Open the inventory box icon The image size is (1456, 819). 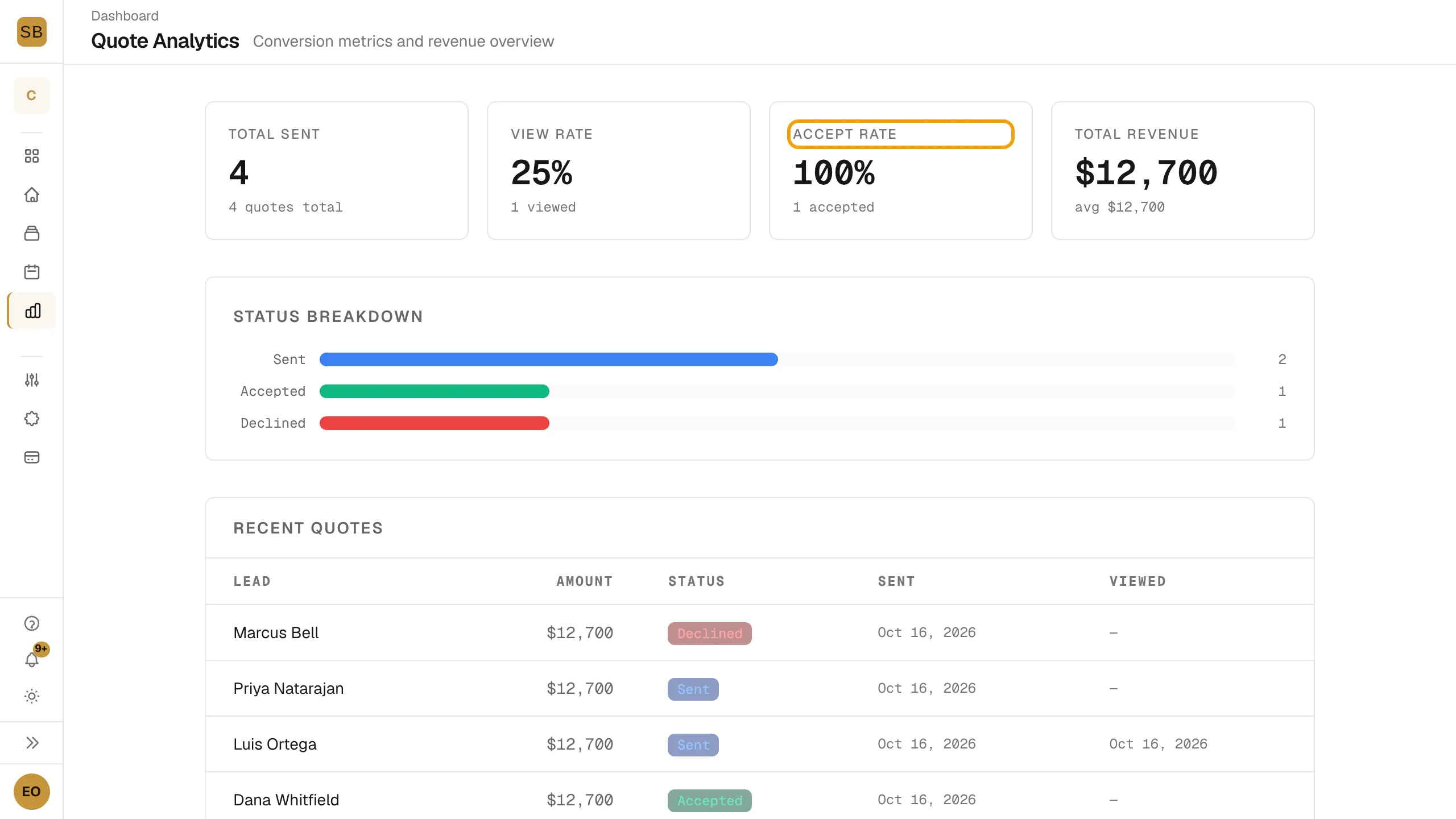[x=32, y=233]
